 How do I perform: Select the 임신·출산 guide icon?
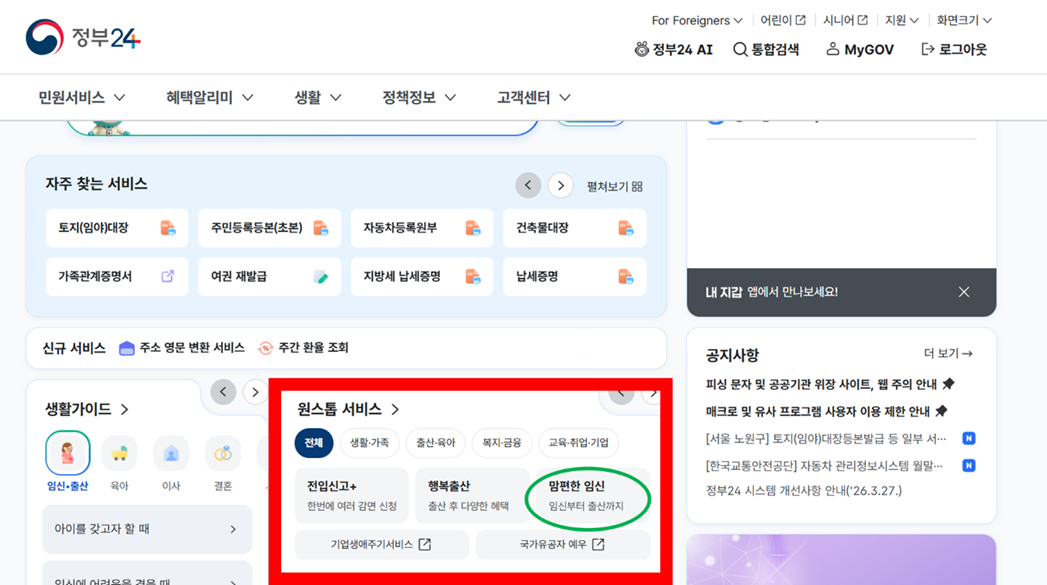click(67, 453)
